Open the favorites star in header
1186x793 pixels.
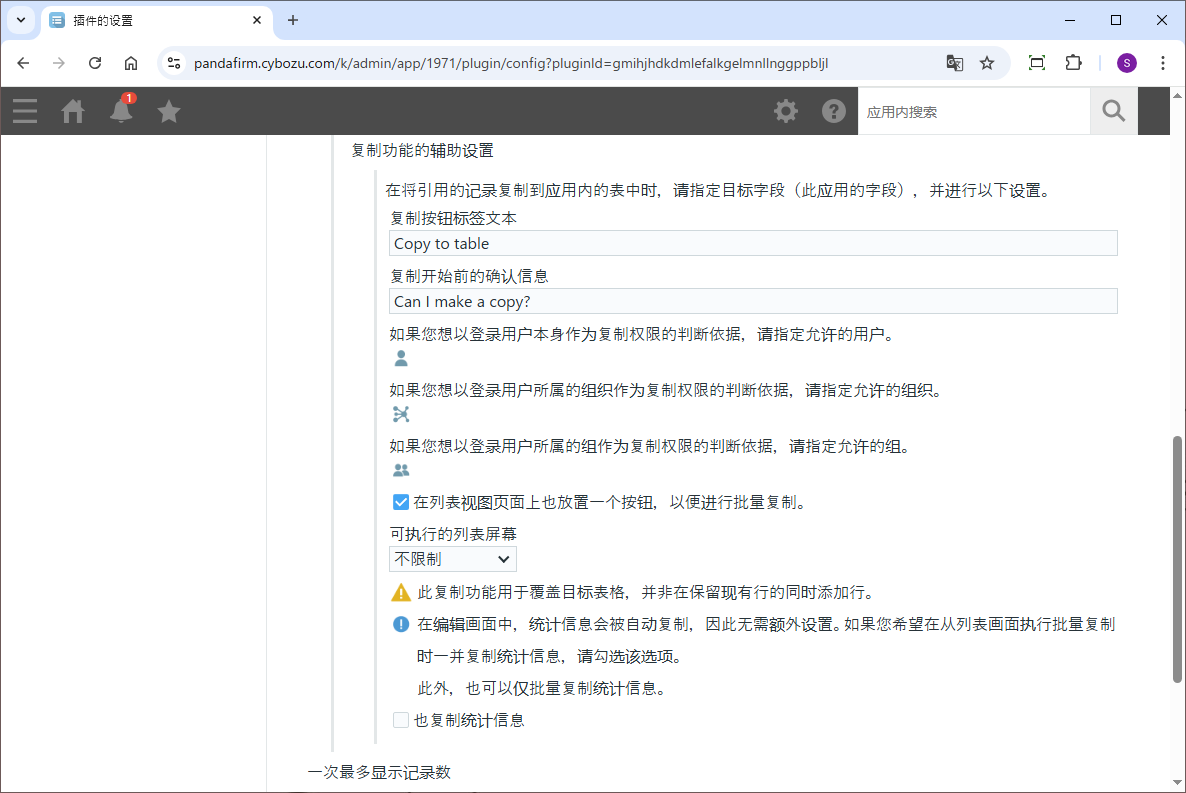coord(169,111)
